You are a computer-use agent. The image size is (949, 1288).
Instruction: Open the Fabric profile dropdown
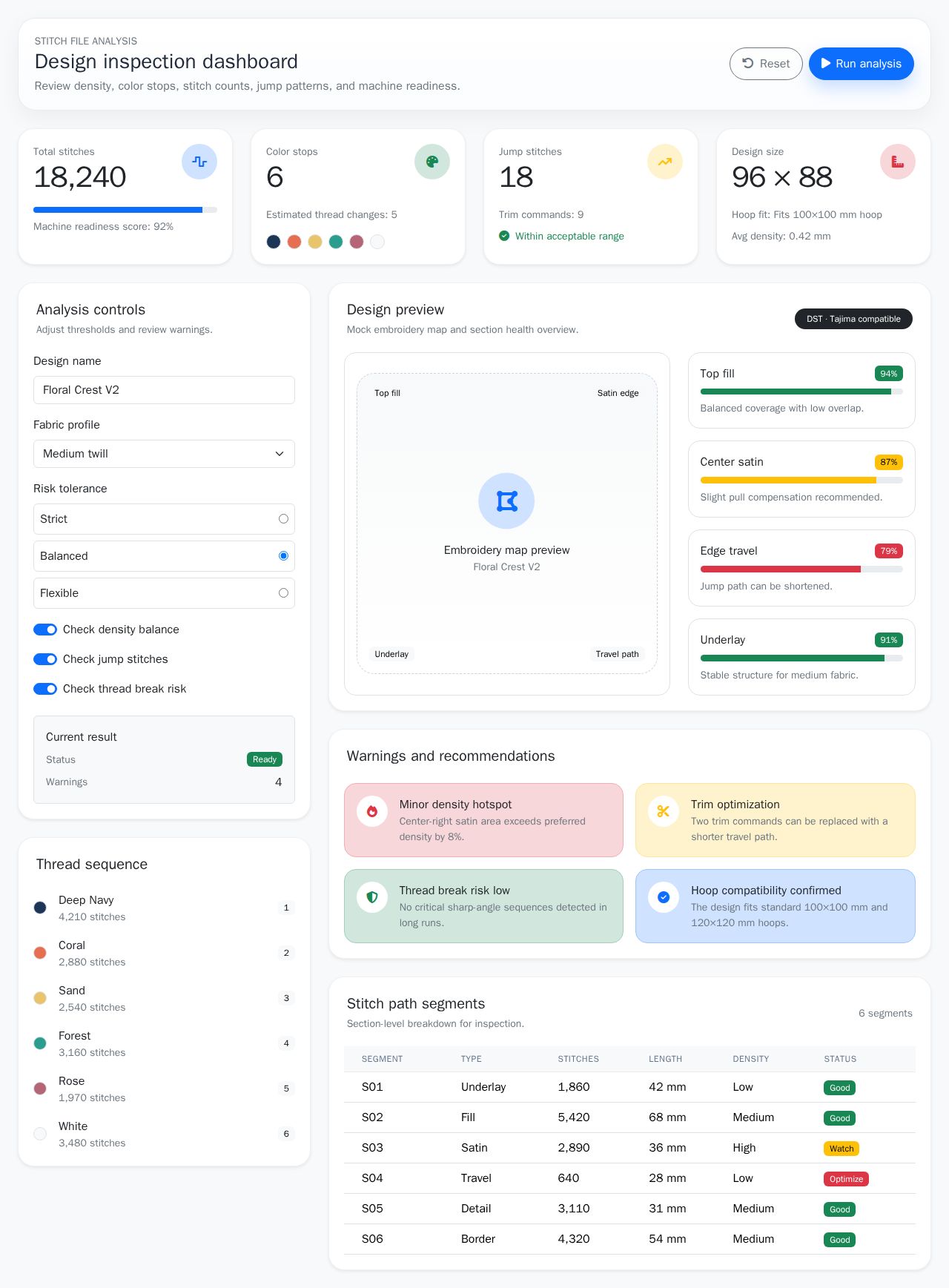[164, 454]
